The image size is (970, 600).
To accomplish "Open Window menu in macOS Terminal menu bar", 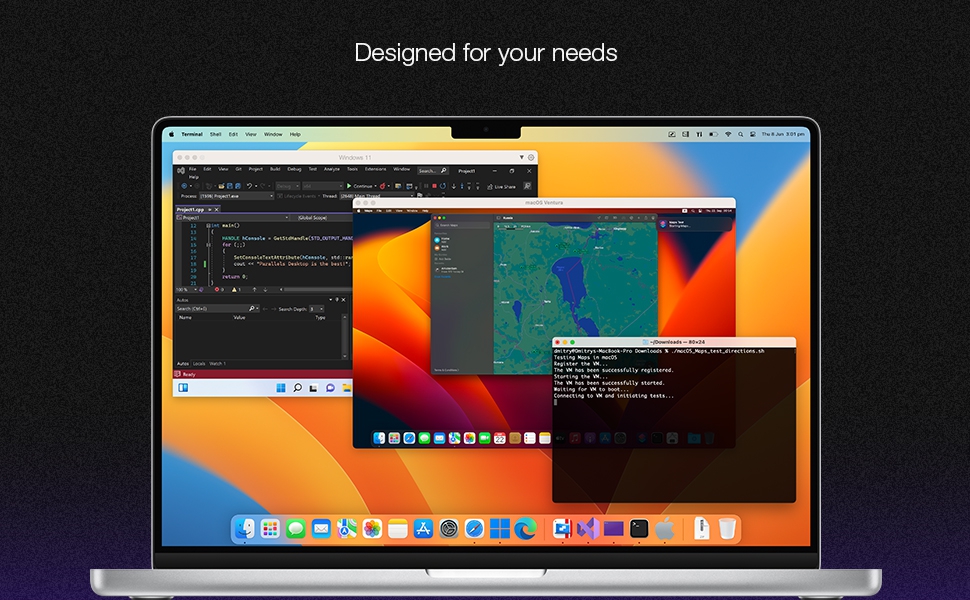I will [x=273, y=134].
